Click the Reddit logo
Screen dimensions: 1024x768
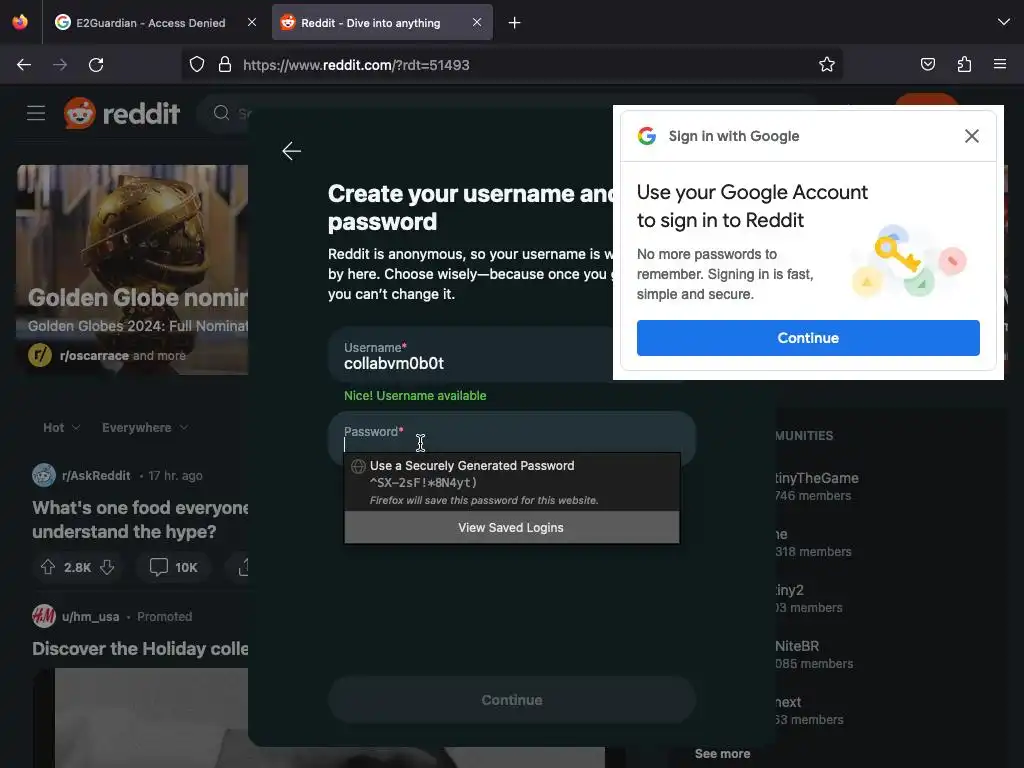[122, 114]
